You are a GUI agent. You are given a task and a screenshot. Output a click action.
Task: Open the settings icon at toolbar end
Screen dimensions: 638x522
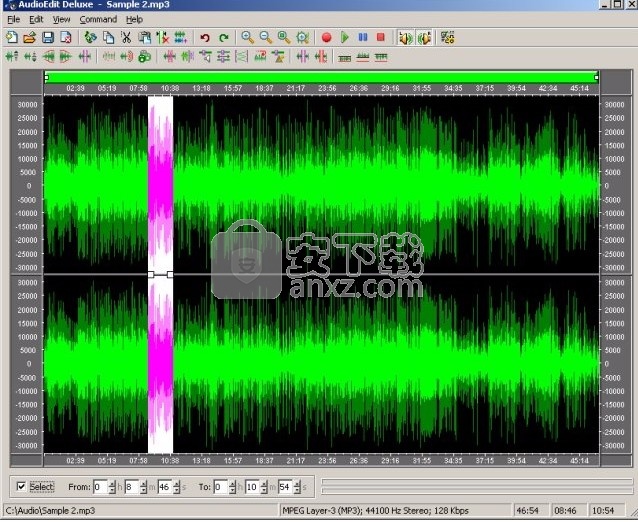coord(448,37)
